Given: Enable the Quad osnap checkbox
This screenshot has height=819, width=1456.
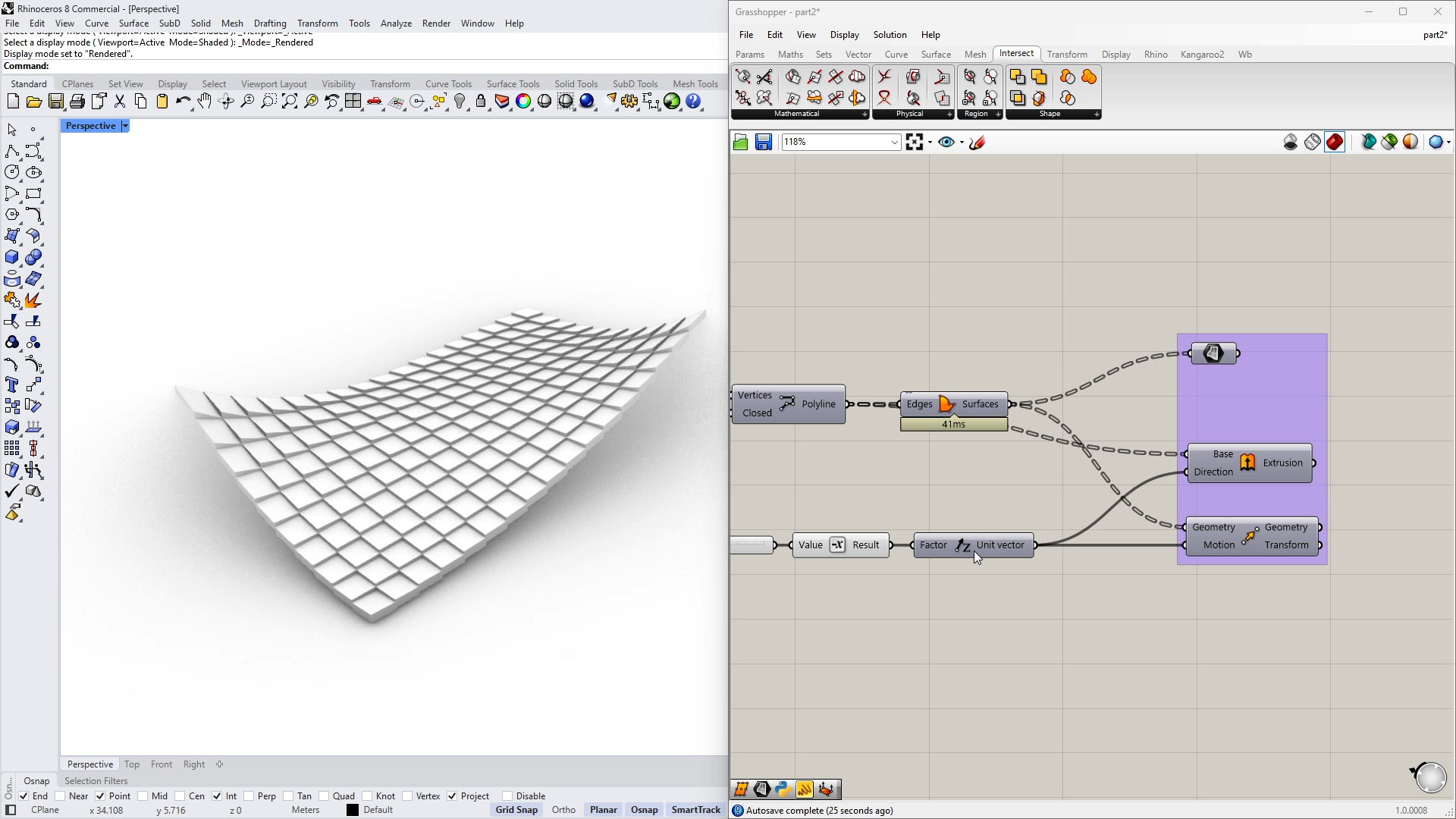Looking at the screenshot, I should pyautogui.click(x=324, y=796).
